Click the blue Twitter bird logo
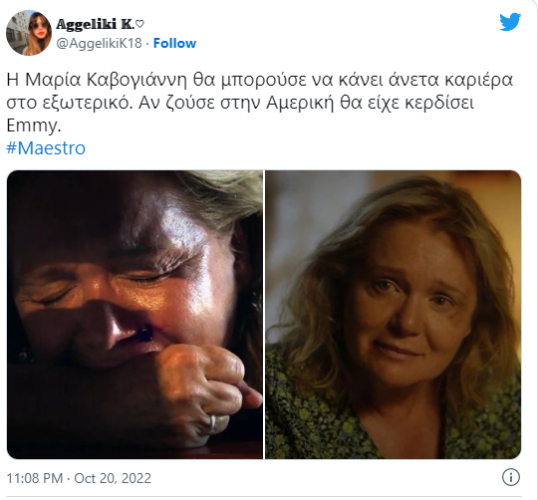Screen dimensions: 538x500 click(x=510, y=22)
